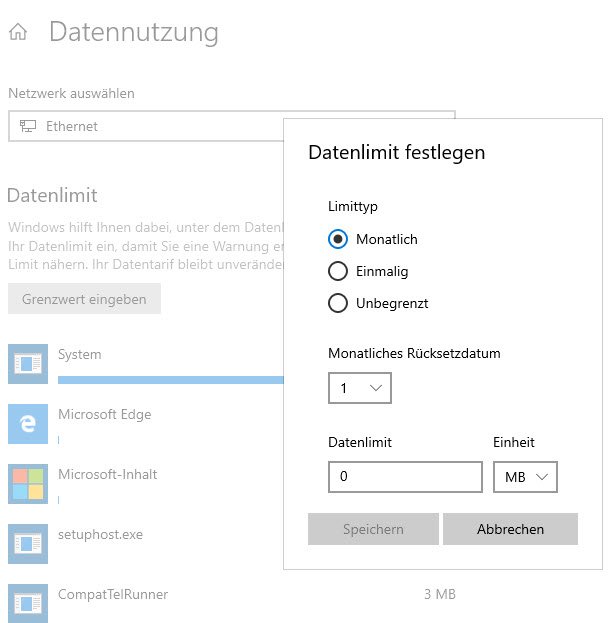The width and height of the screenshot is (615, 623).
Task: Click Abbrechen to cancel the dialog
Action: click(x=510, y=529)
